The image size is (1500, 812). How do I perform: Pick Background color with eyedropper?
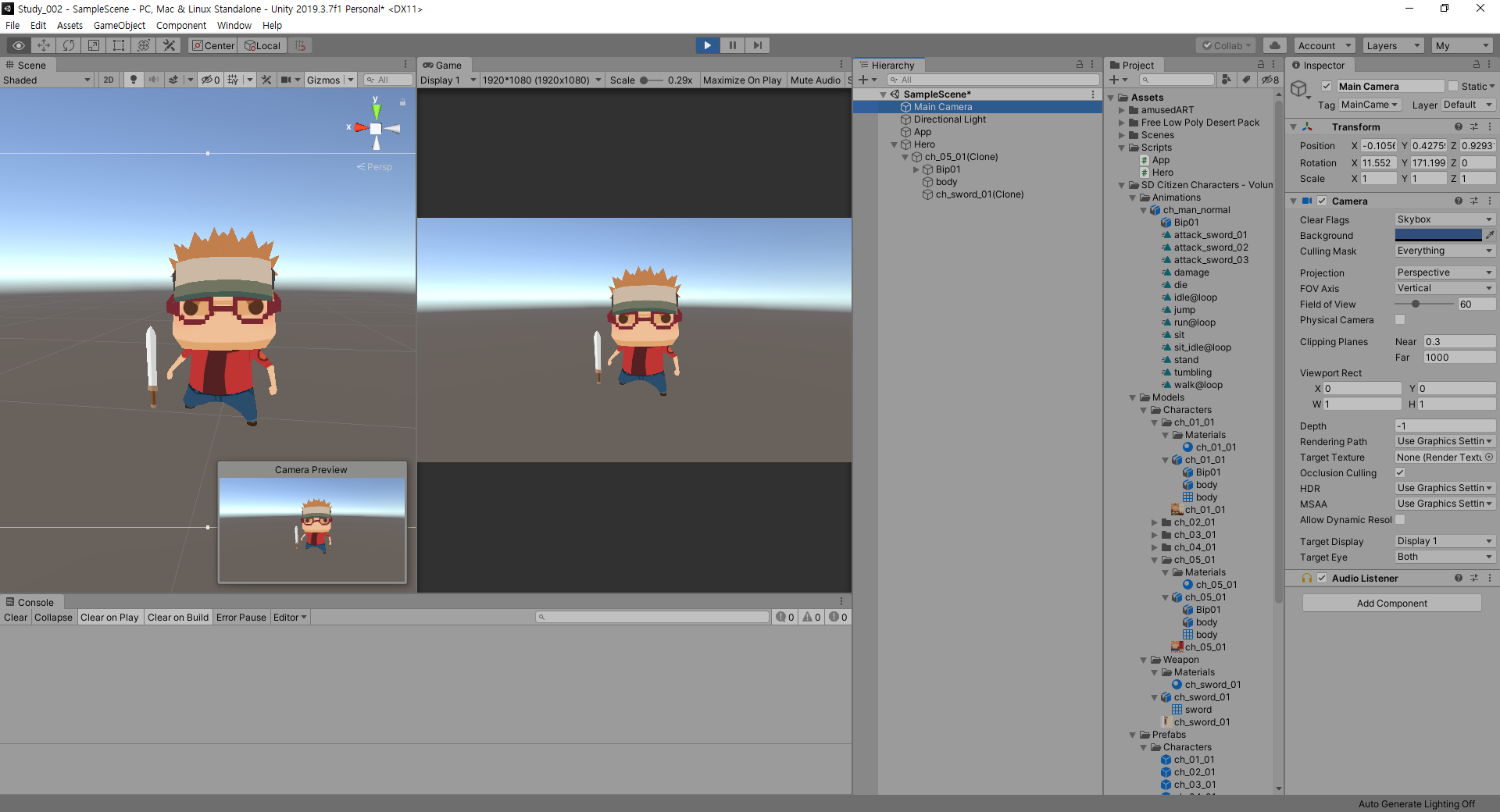point(1490,235)
